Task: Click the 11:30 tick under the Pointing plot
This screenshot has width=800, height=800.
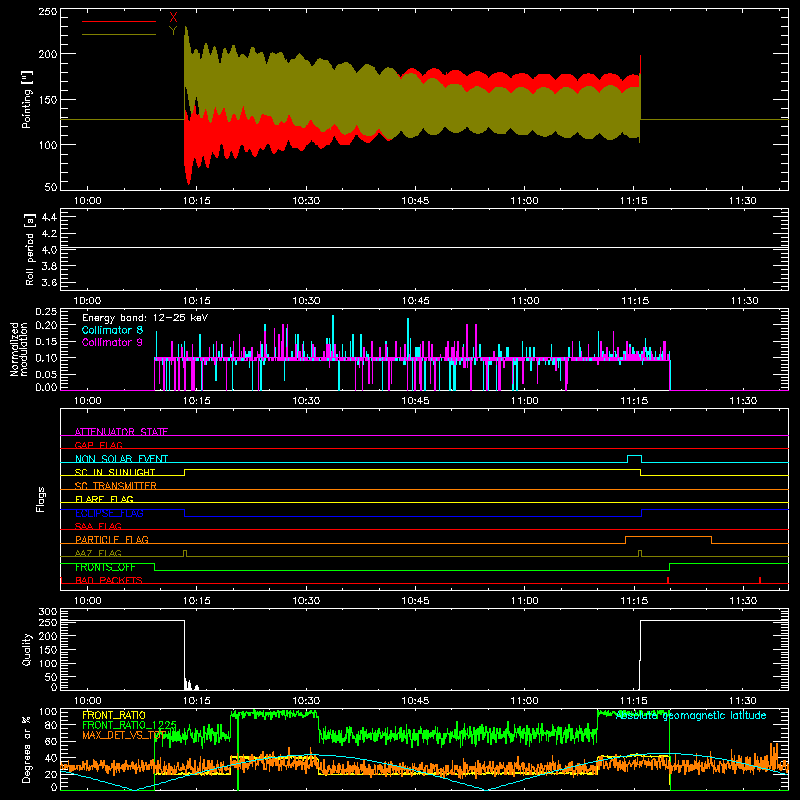Action: point(743,201)
